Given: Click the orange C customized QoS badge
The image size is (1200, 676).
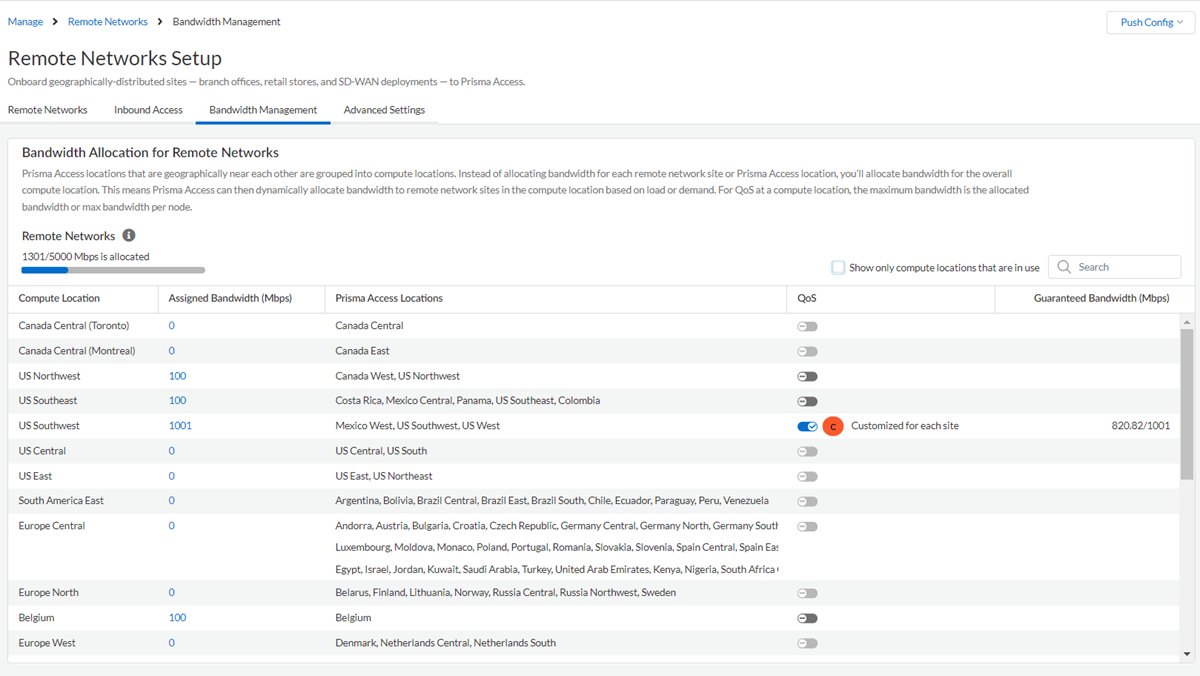Looking at the screenshot, I should [833, 426].
